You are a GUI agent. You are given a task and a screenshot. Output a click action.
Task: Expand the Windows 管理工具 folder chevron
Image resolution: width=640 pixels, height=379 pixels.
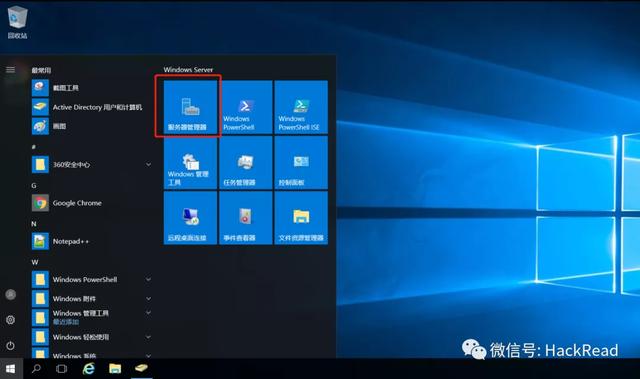click(x=148, y=313)
